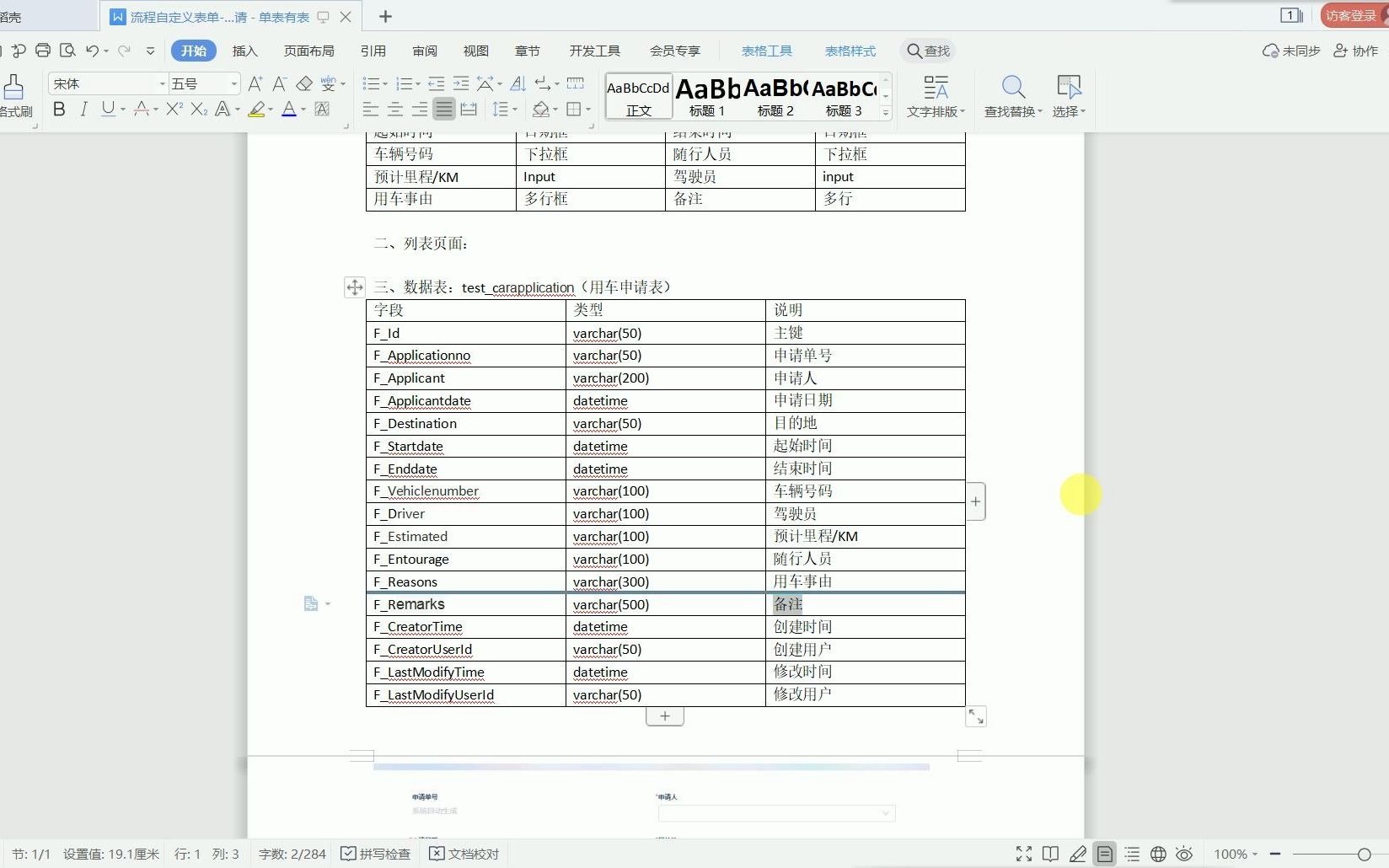Open the font size dropdown

pyautogui.click(x=233, y=83)
